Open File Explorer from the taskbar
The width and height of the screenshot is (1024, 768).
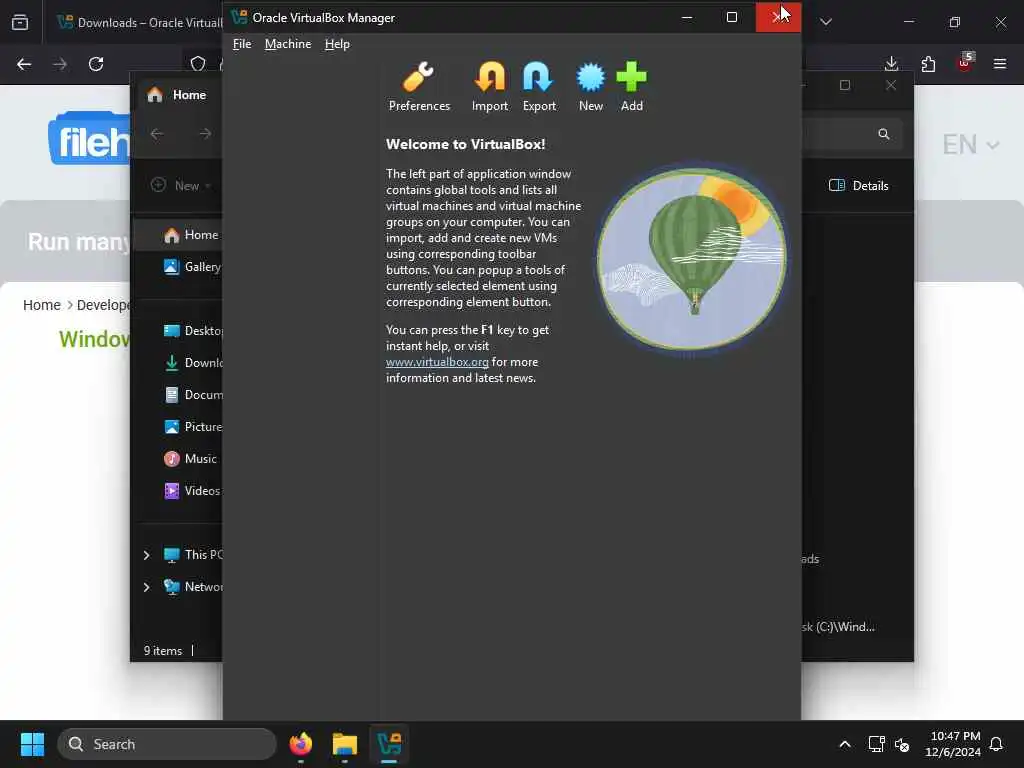(345, 744)
